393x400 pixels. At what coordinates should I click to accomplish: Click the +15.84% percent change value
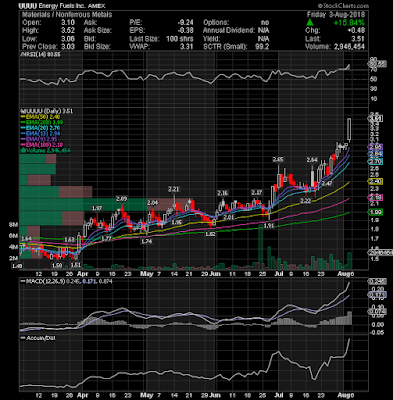click(x=348, y=22)
